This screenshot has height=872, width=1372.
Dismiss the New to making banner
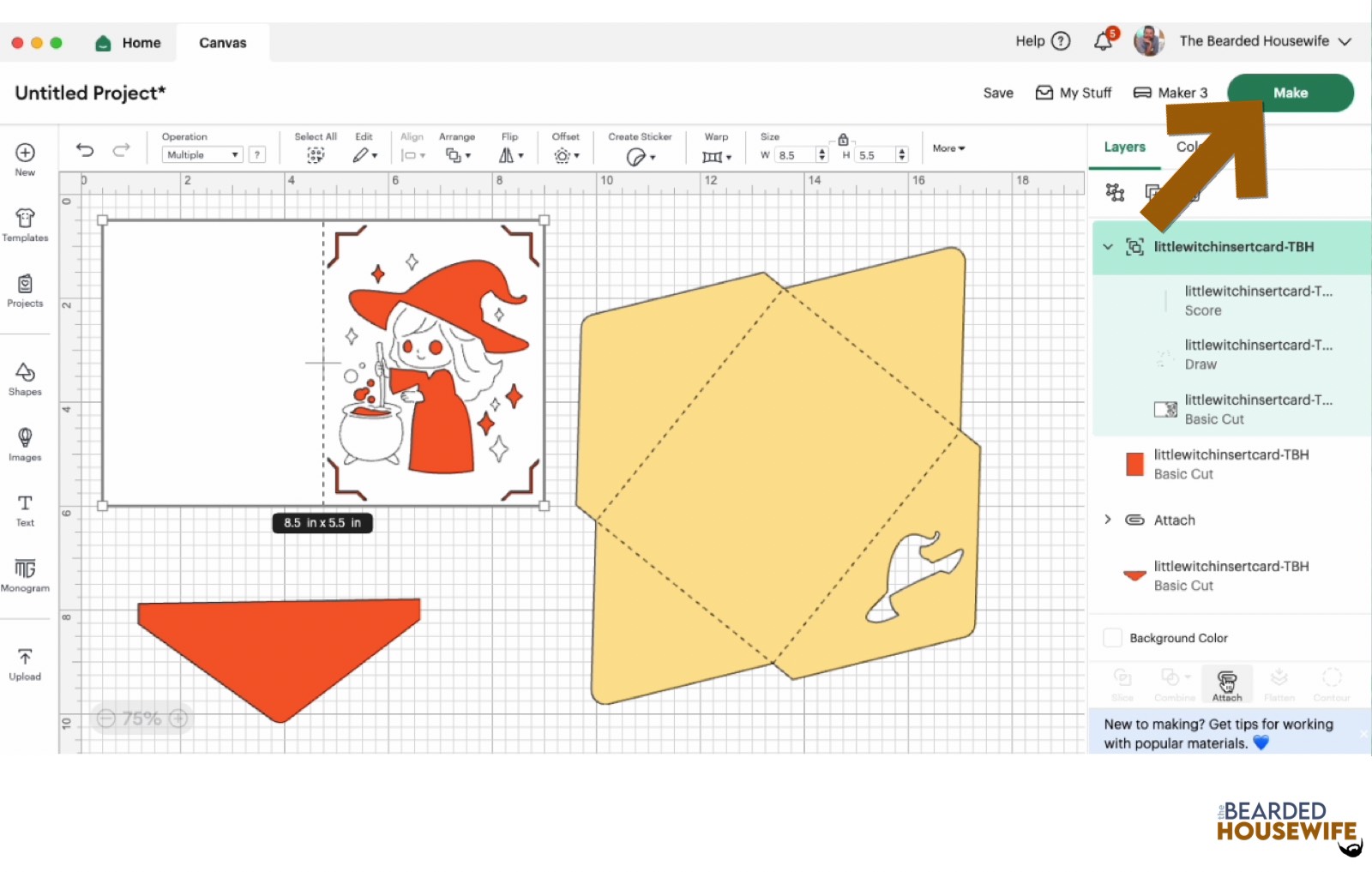(x=1363, y=734)
